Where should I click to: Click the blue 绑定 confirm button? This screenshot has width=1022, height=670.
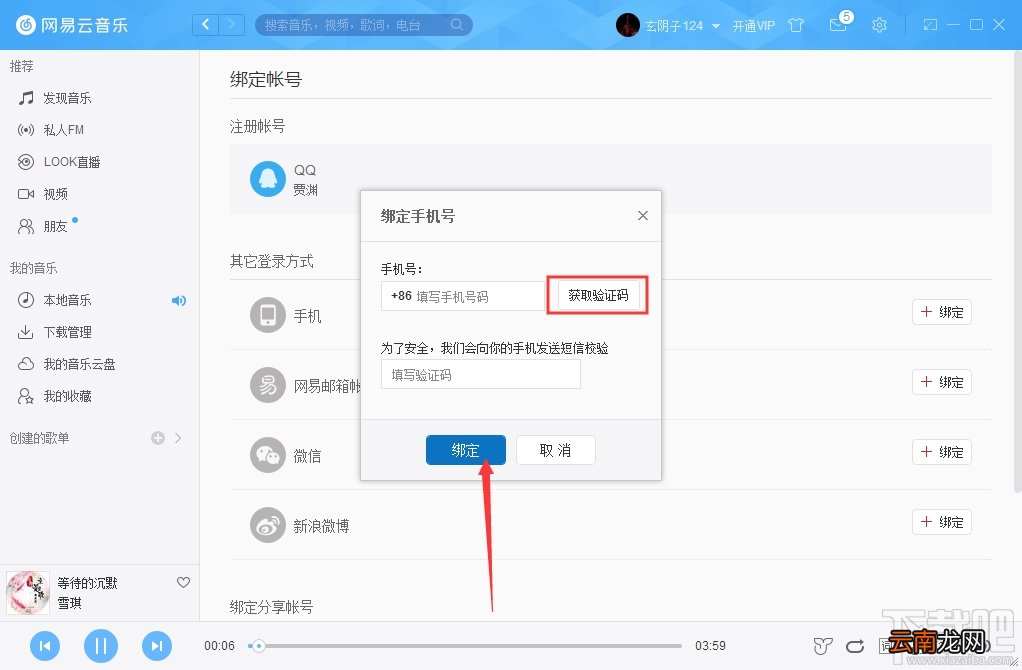click(x=465, y=450)
